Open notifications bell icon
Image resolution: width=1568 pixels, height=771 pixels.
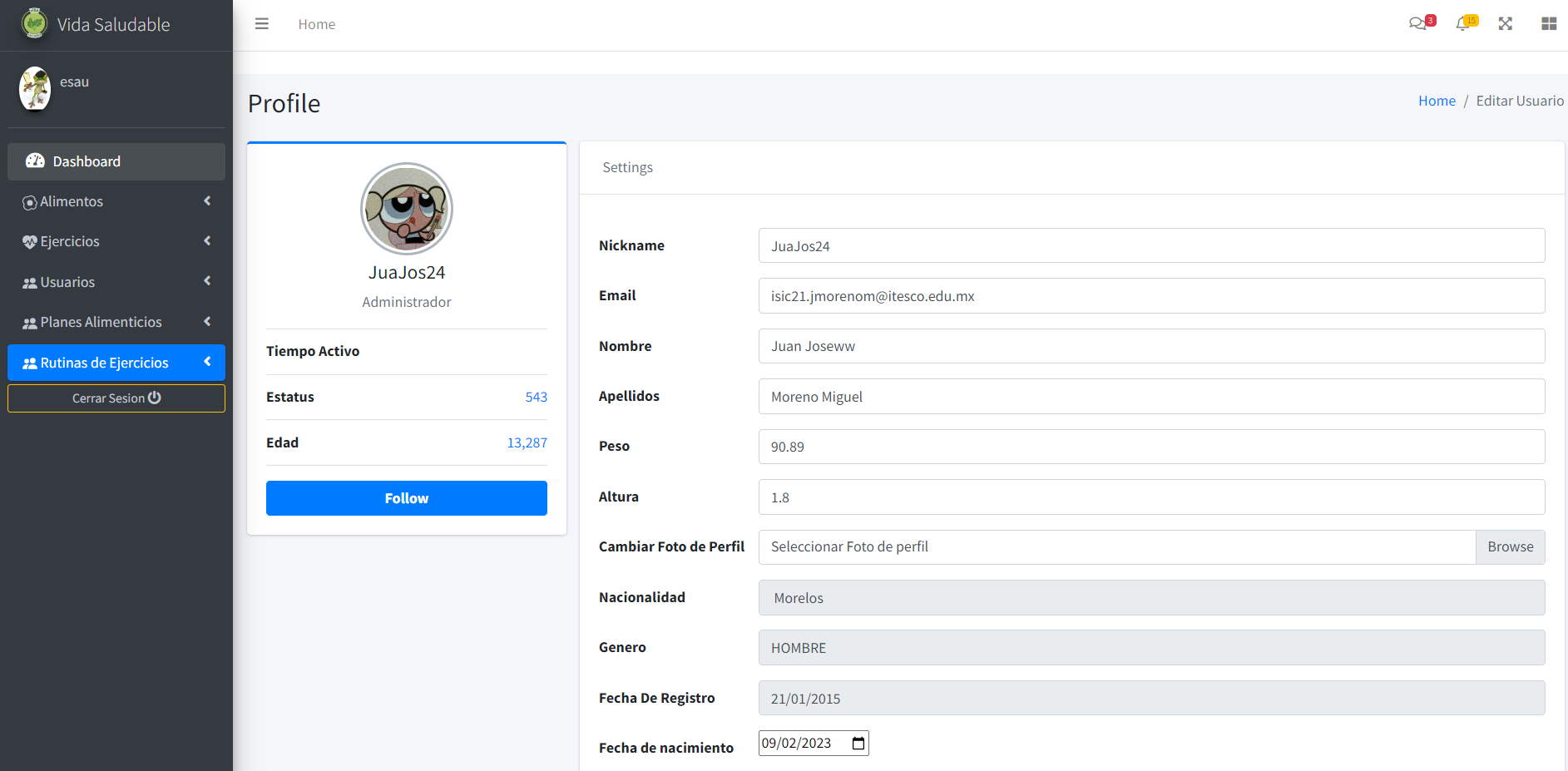point(1465,23)
